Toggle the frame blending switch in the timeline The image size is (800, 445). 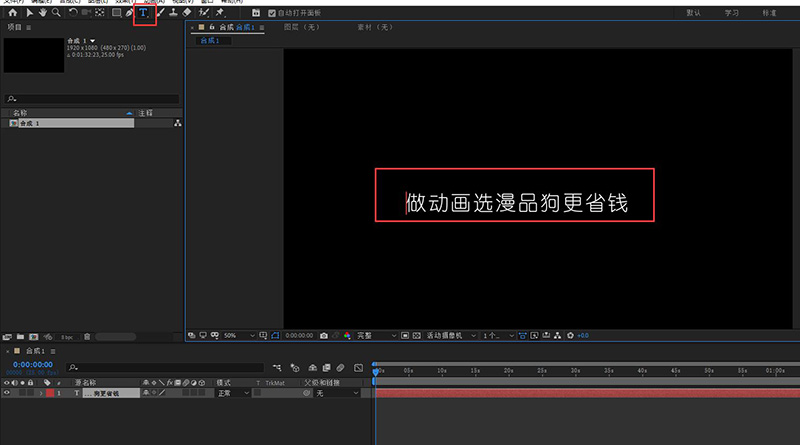[327, 367]
